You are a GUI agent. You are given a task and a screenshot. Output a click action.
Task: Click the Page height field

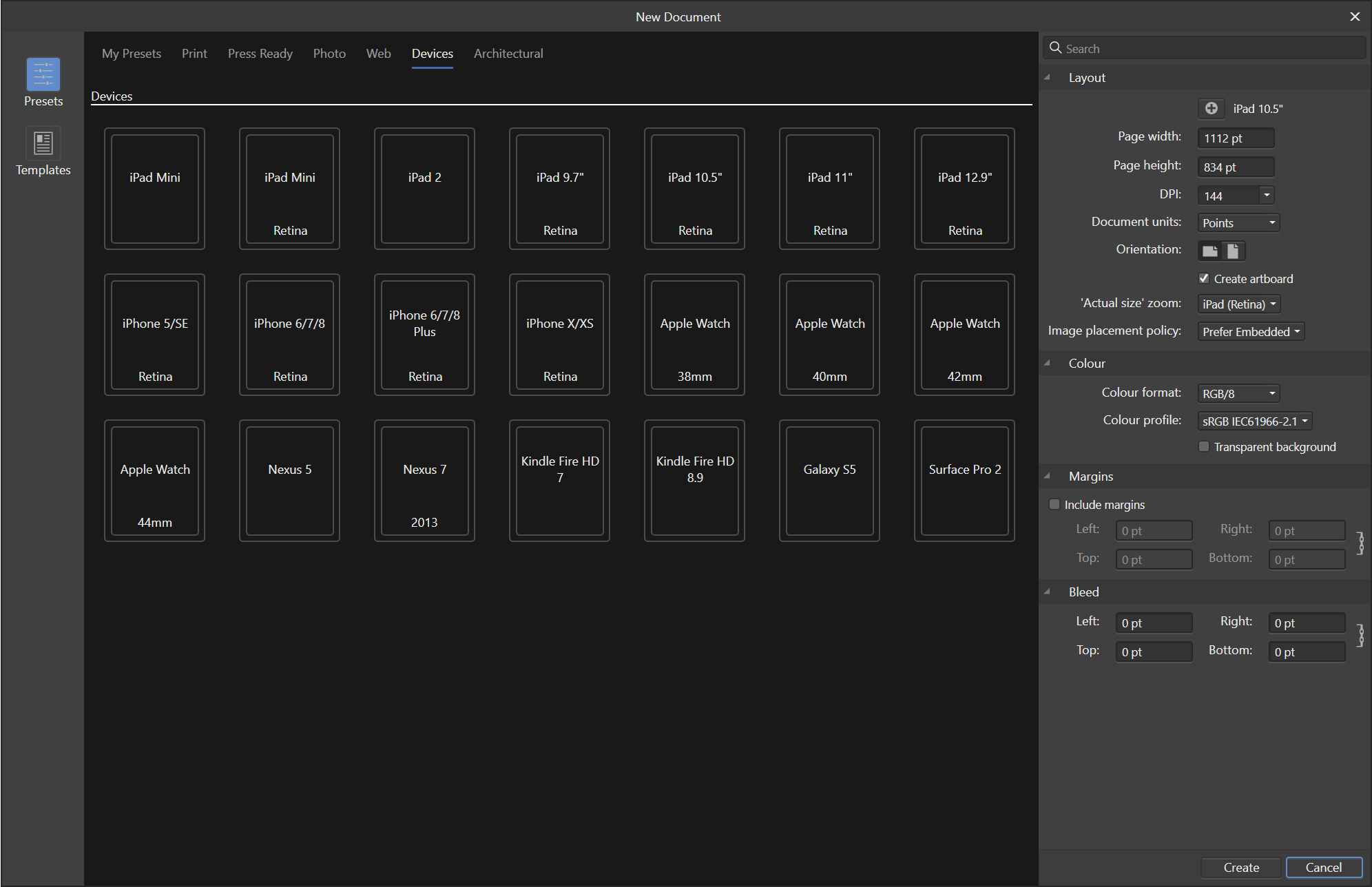(x=1236, y=167)
